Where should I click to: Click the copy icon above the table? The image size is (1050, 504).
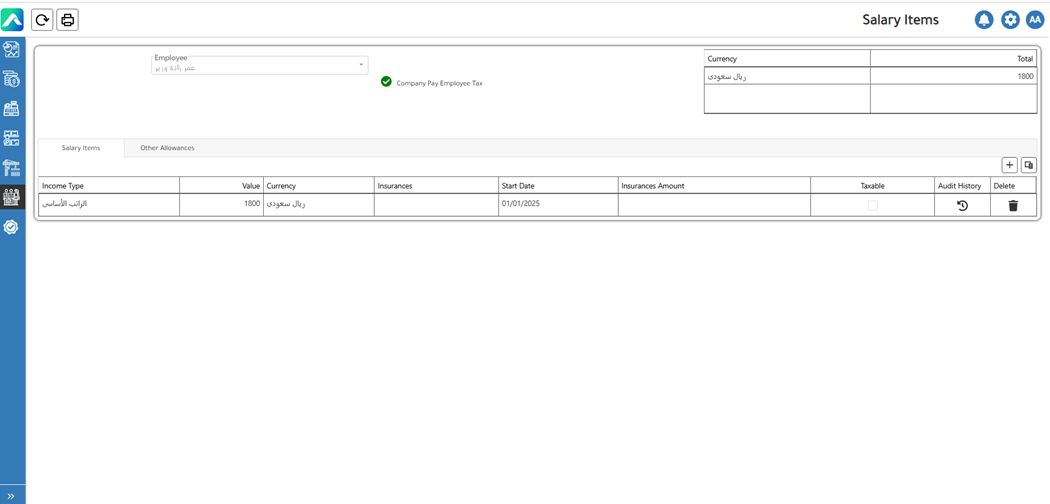tap(1028, 165)
